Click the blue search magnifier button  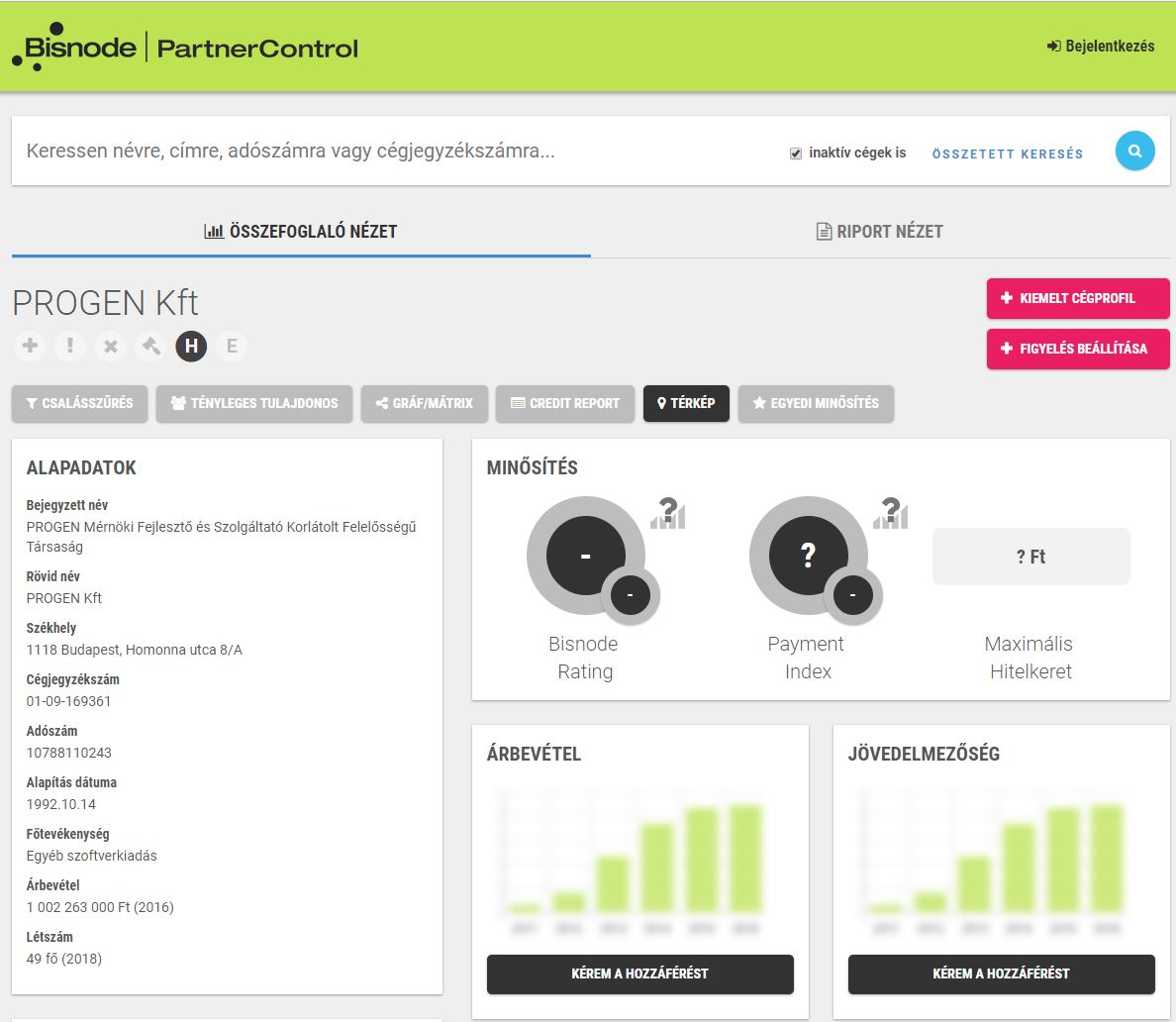click(x=1134, y=152)
